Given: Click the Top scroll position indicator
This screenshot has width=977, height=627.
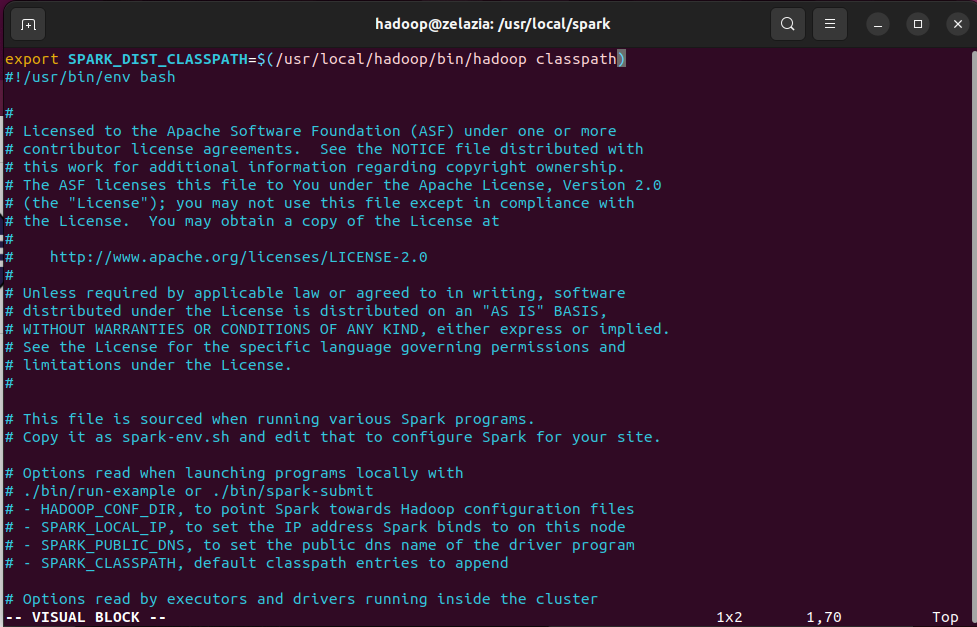Looking at the screenshot, I should coord(945,617).
